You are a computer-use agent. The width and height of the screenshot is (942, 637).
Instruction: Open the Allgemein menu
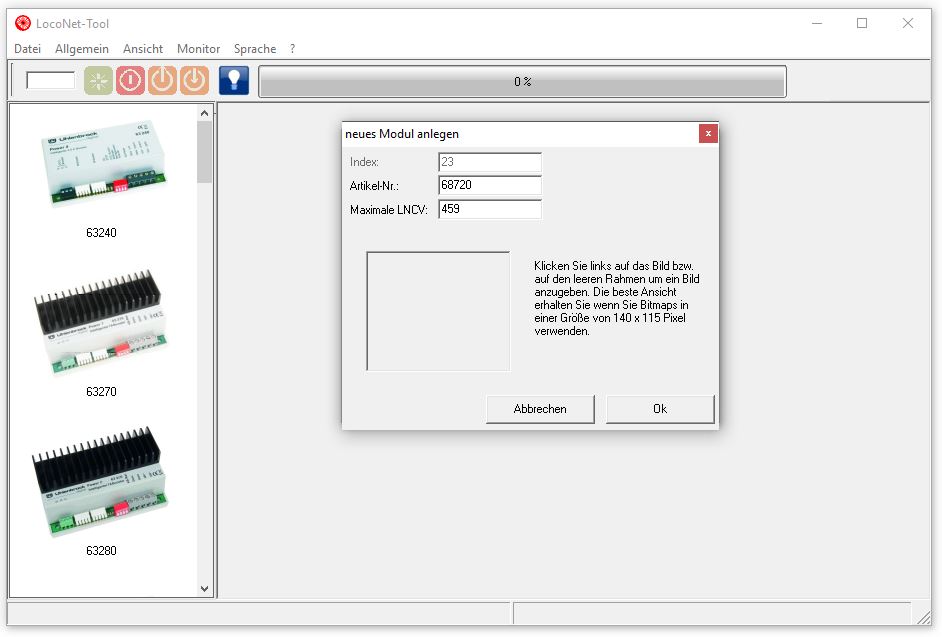click(x=82, y=49)
